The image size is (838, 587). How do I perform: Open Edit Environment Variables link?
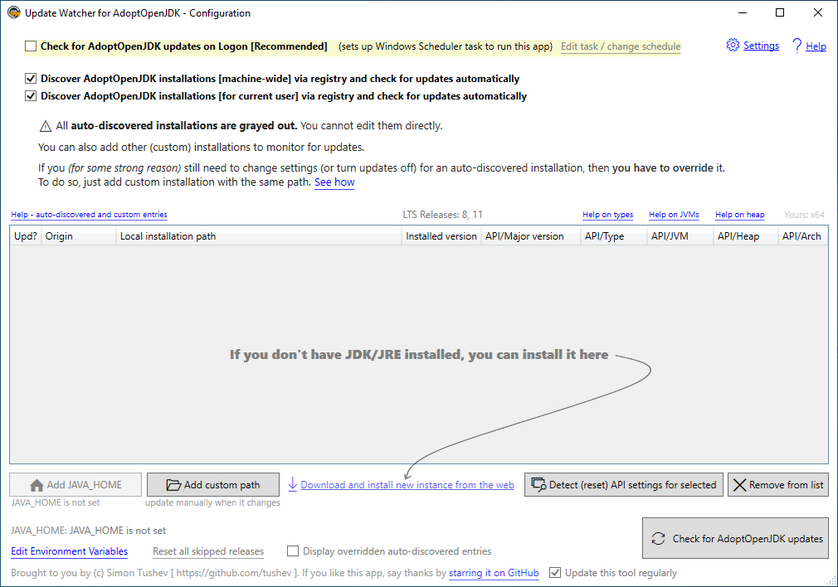coord(69,551)
